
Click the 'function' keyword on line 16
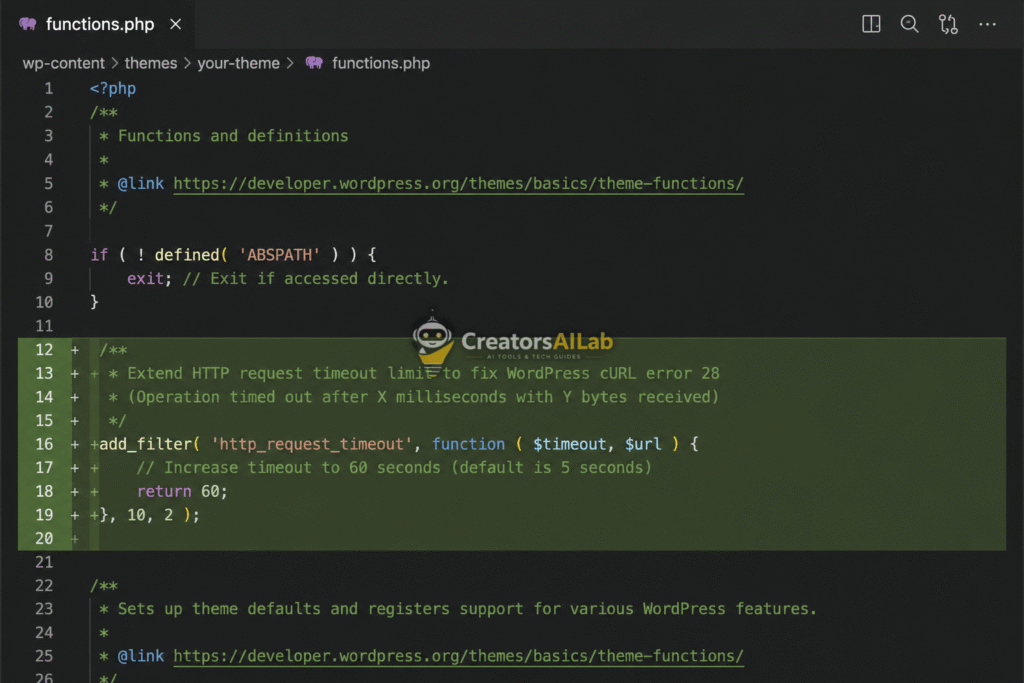468,444
